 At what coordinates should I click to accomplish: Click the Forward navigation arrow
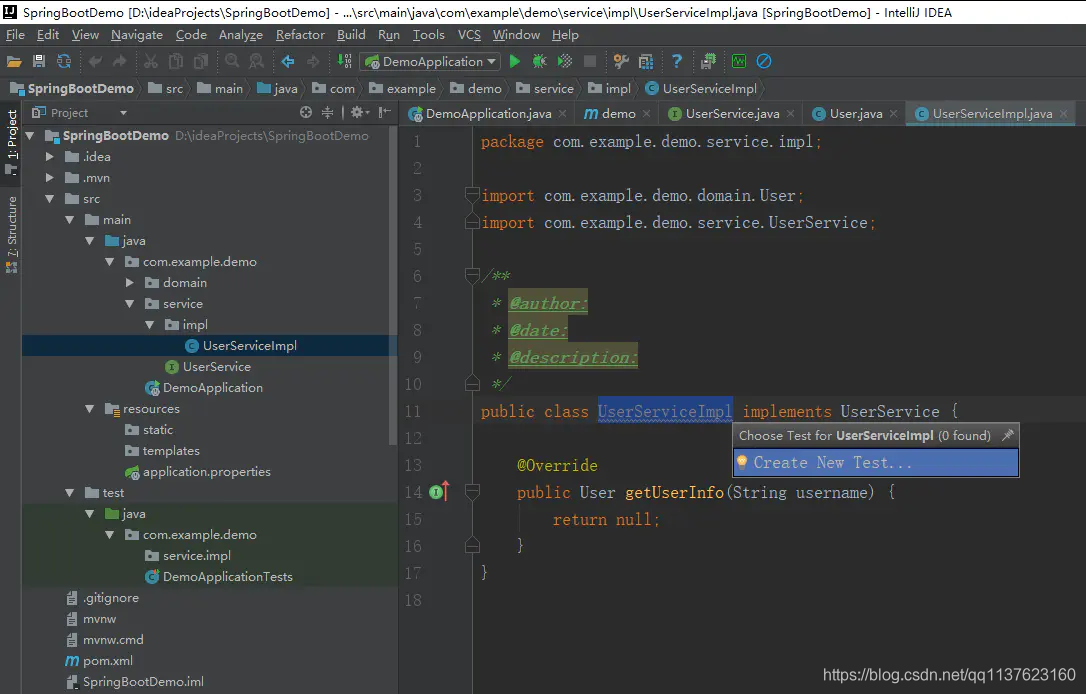click(x=313, y=62)
